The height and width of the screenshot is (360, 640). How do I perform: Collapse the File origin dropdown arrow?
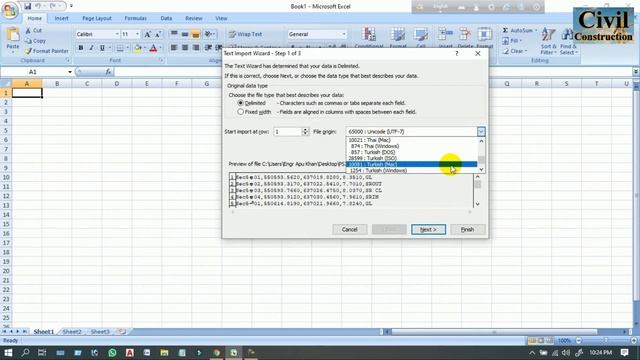coord(481,131)
